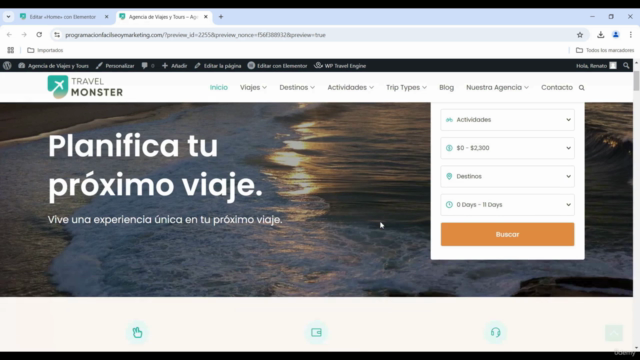Click Travel Monster logo
The width and height of the screenshot is (640, 360).
click(x=85, y=87)
